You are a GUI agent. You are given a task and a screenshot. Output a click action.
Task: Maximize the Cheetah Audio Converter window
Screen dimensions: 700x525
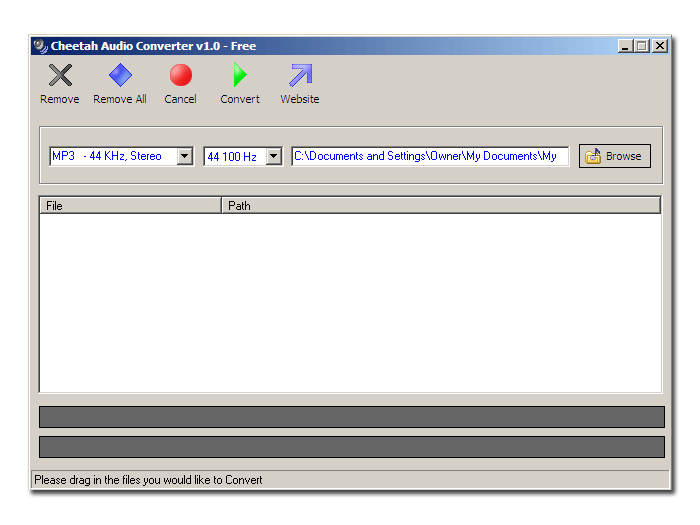click(x=642, y=46)
